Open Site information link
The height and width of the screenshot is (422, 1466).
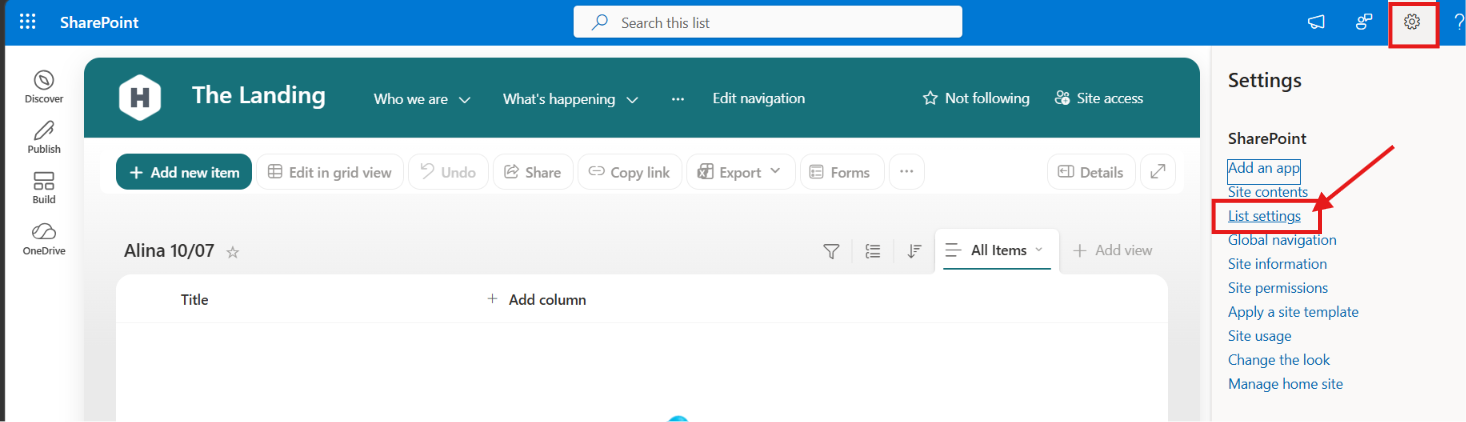pos(1277,264)
